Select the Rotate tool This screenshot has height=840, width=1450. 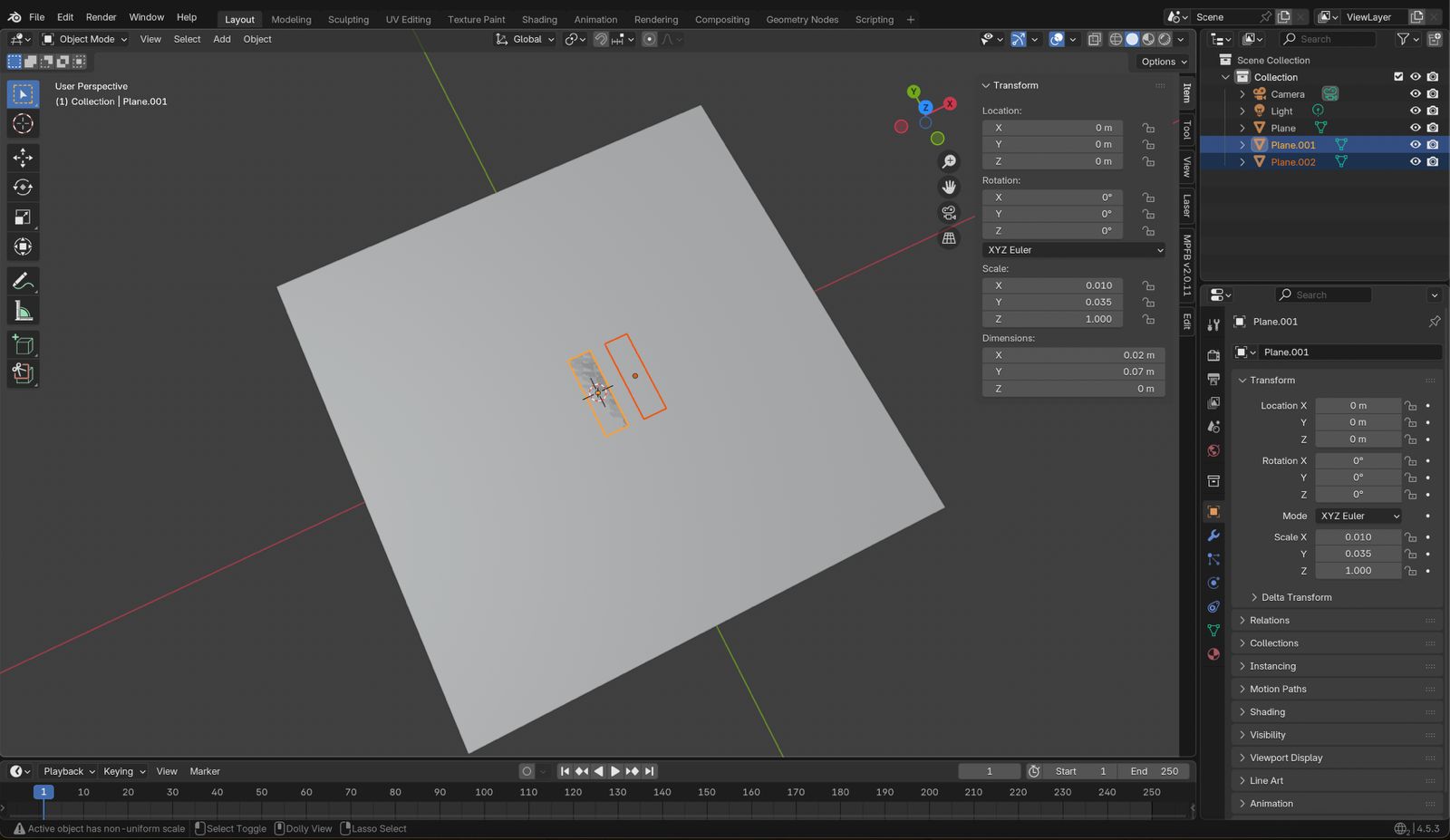tap(23, 188)
